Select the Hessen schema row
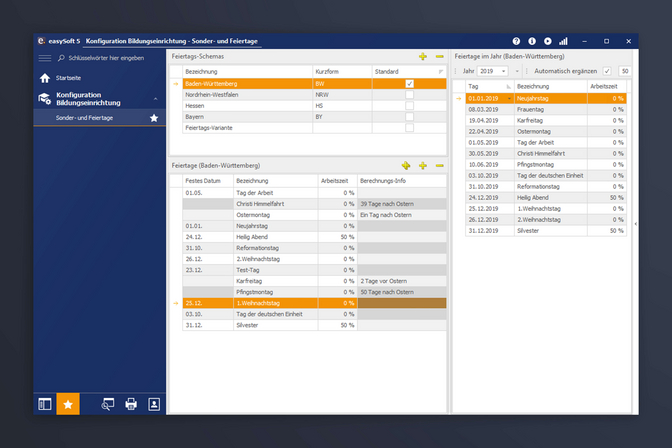Viewport: 672px width, 448px height. click(x=315, y=106)
